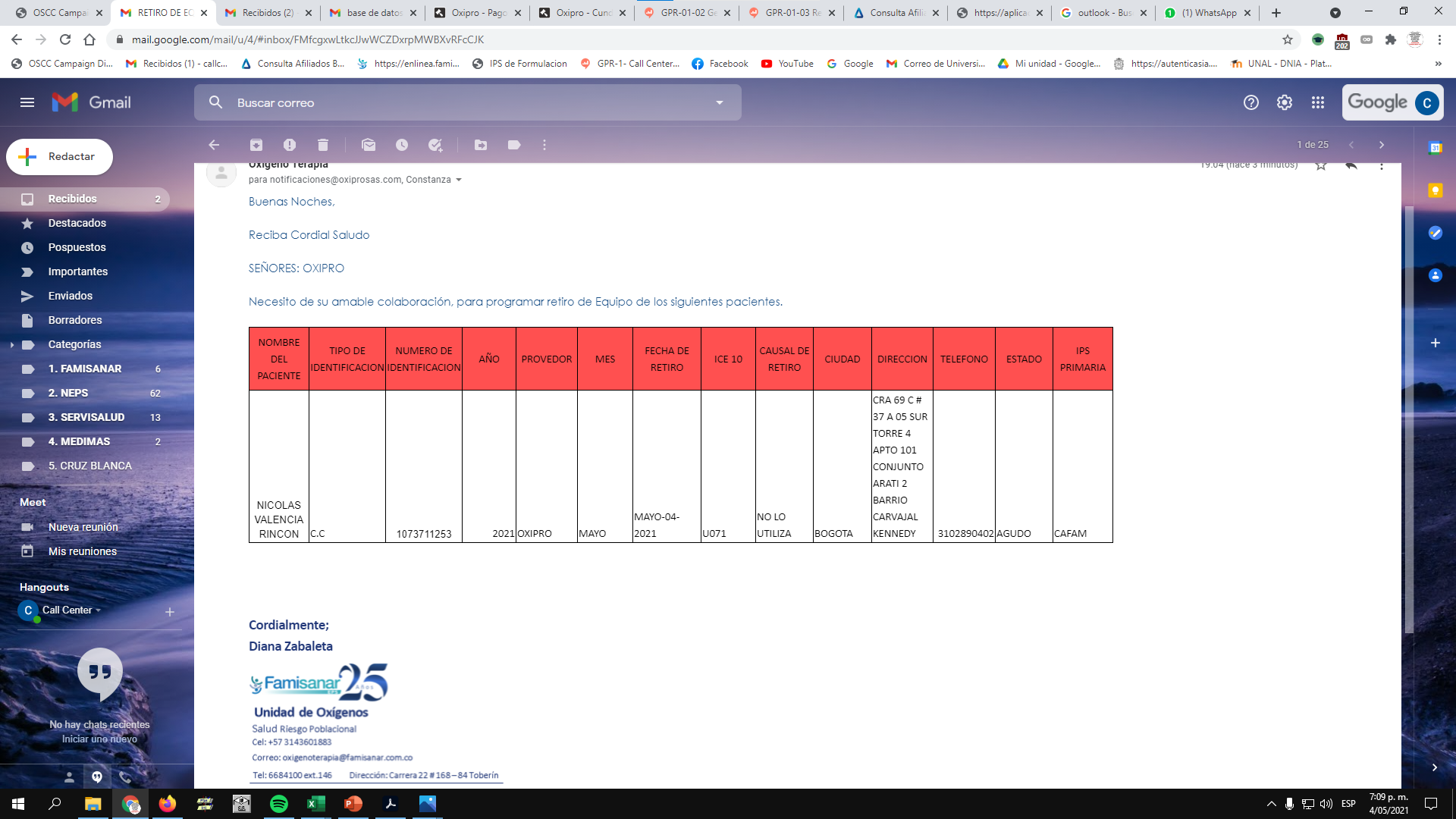Open Google account avatar C
The height and width of the screenshot is (819, 1456).
click(1427, 102)
